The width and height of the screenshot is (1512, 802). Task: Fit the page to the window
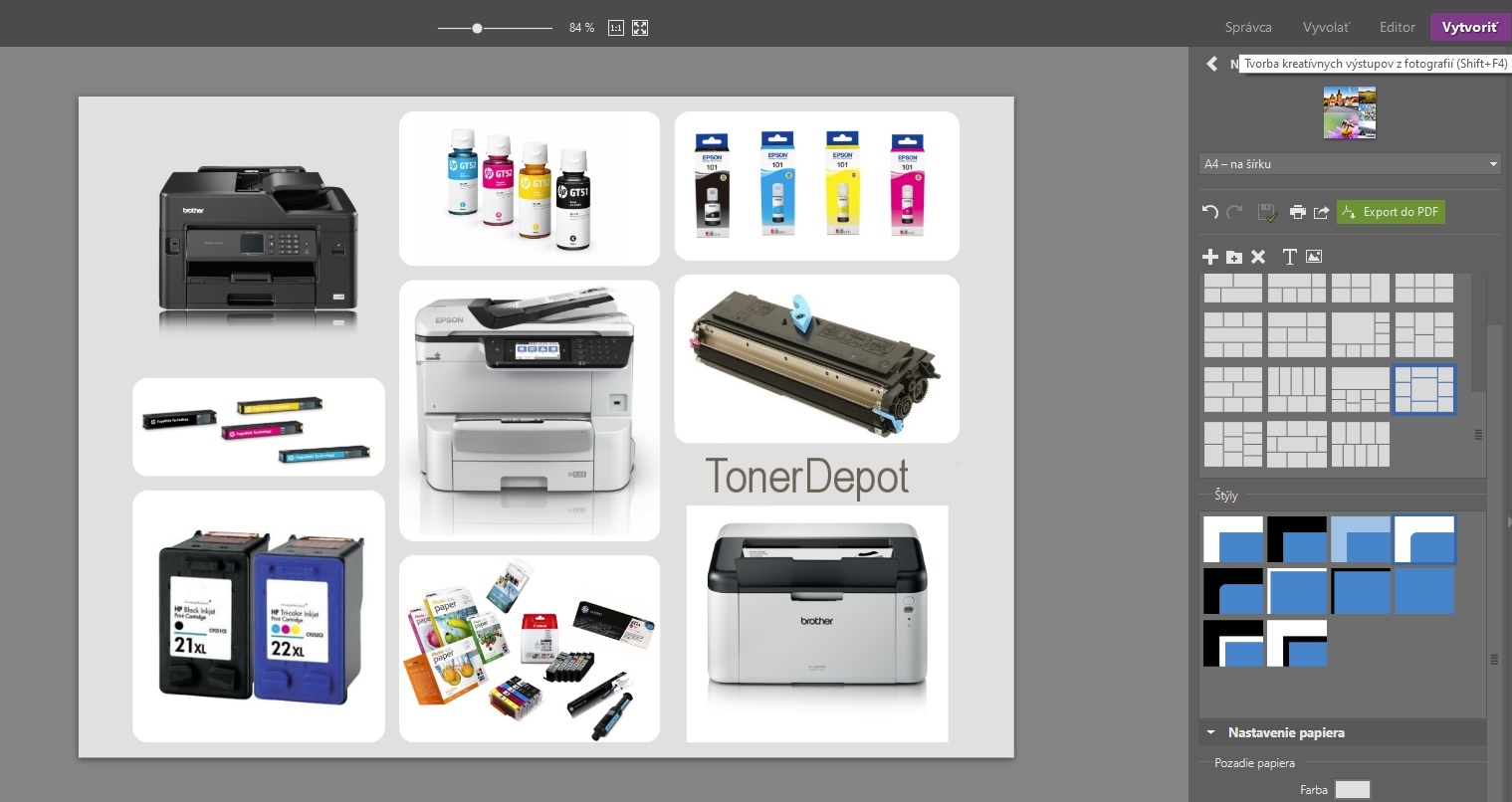coord(640,28)
